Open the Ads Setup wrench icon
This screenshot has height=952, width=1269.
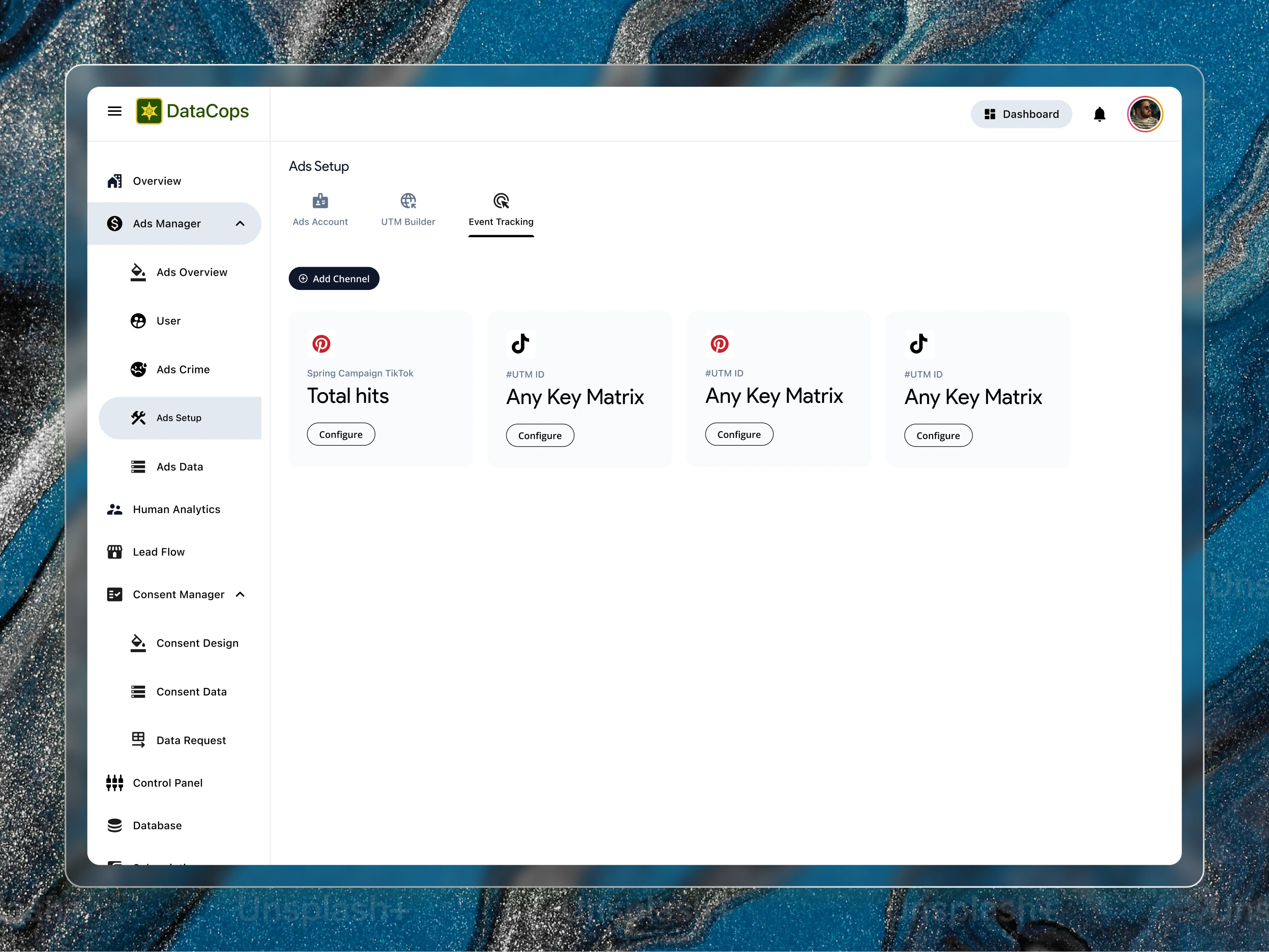138,417
